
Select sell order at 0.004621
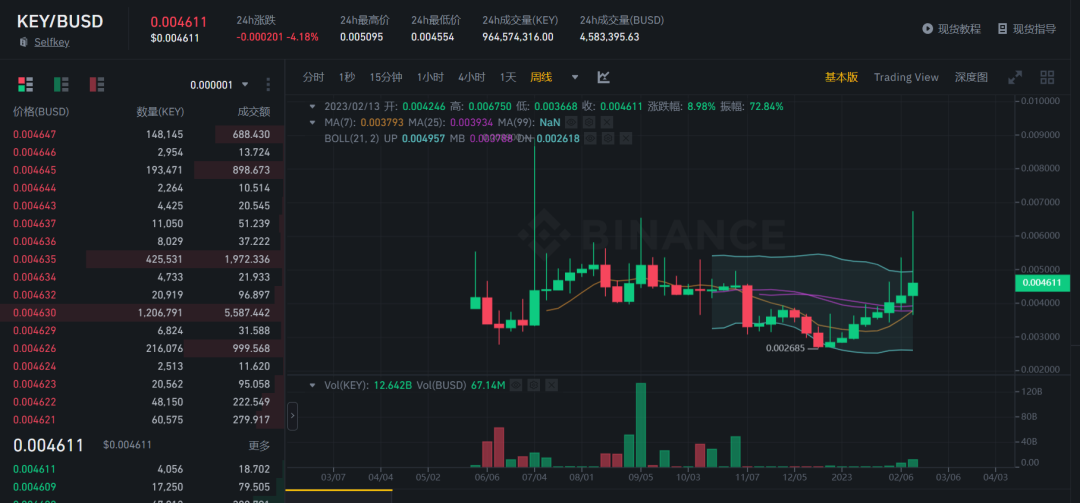tap(141, 420)
